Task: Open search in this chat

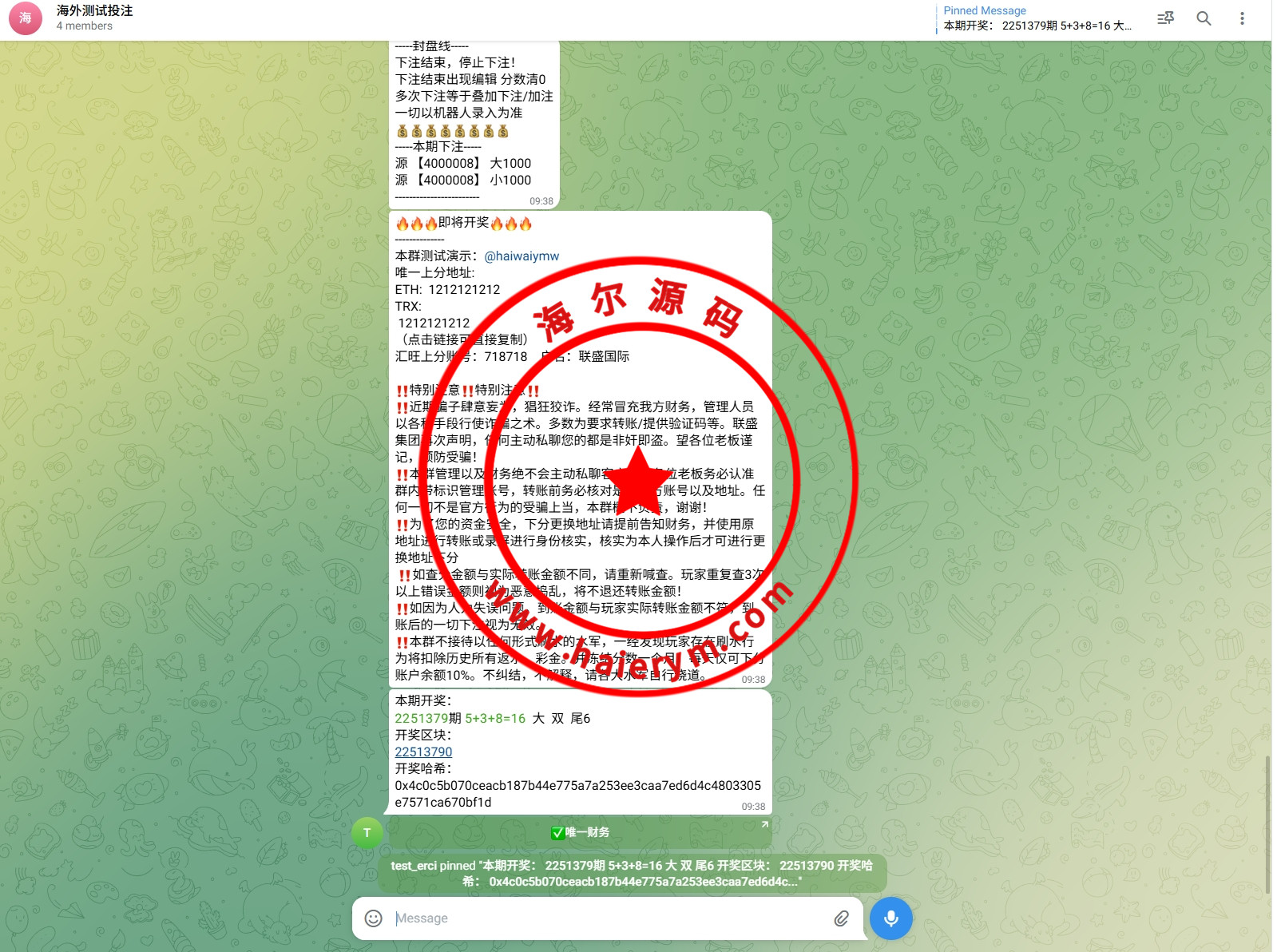Action: tap(1204, 18)
